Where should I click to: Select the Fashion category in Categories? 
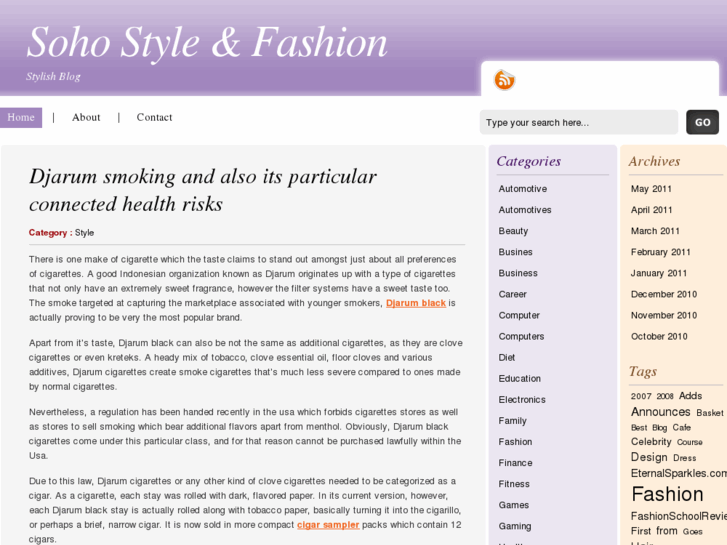point(515,442)
